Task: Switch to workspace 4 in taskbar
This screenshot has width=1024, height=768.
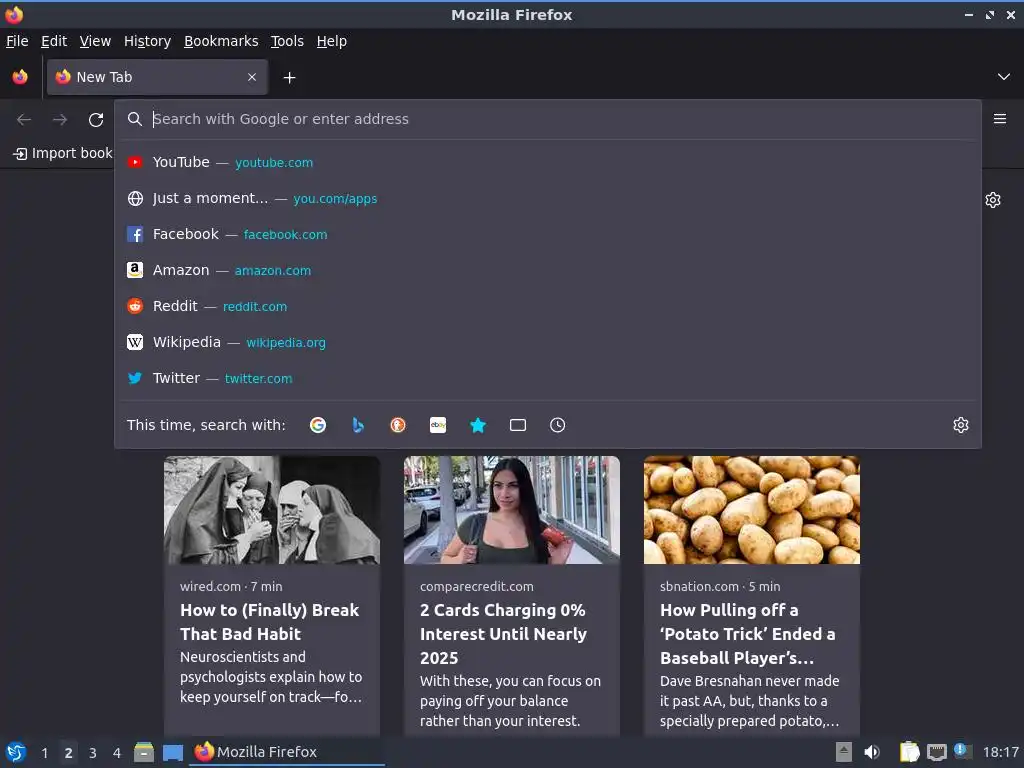Action: (x=117, y=753)
